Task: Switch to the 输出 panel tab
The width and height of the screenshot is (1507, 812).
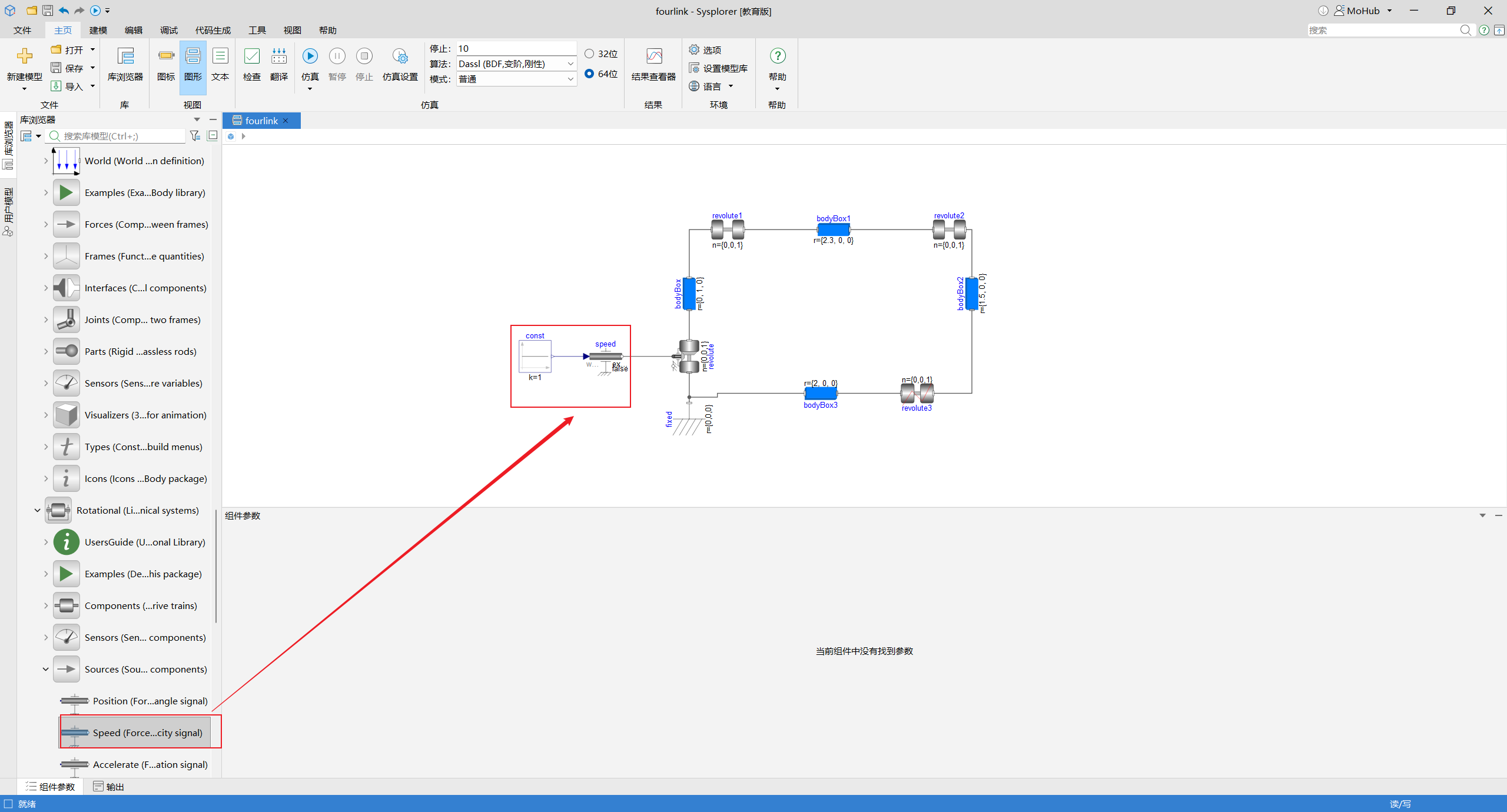Action: tap(108, 787)
